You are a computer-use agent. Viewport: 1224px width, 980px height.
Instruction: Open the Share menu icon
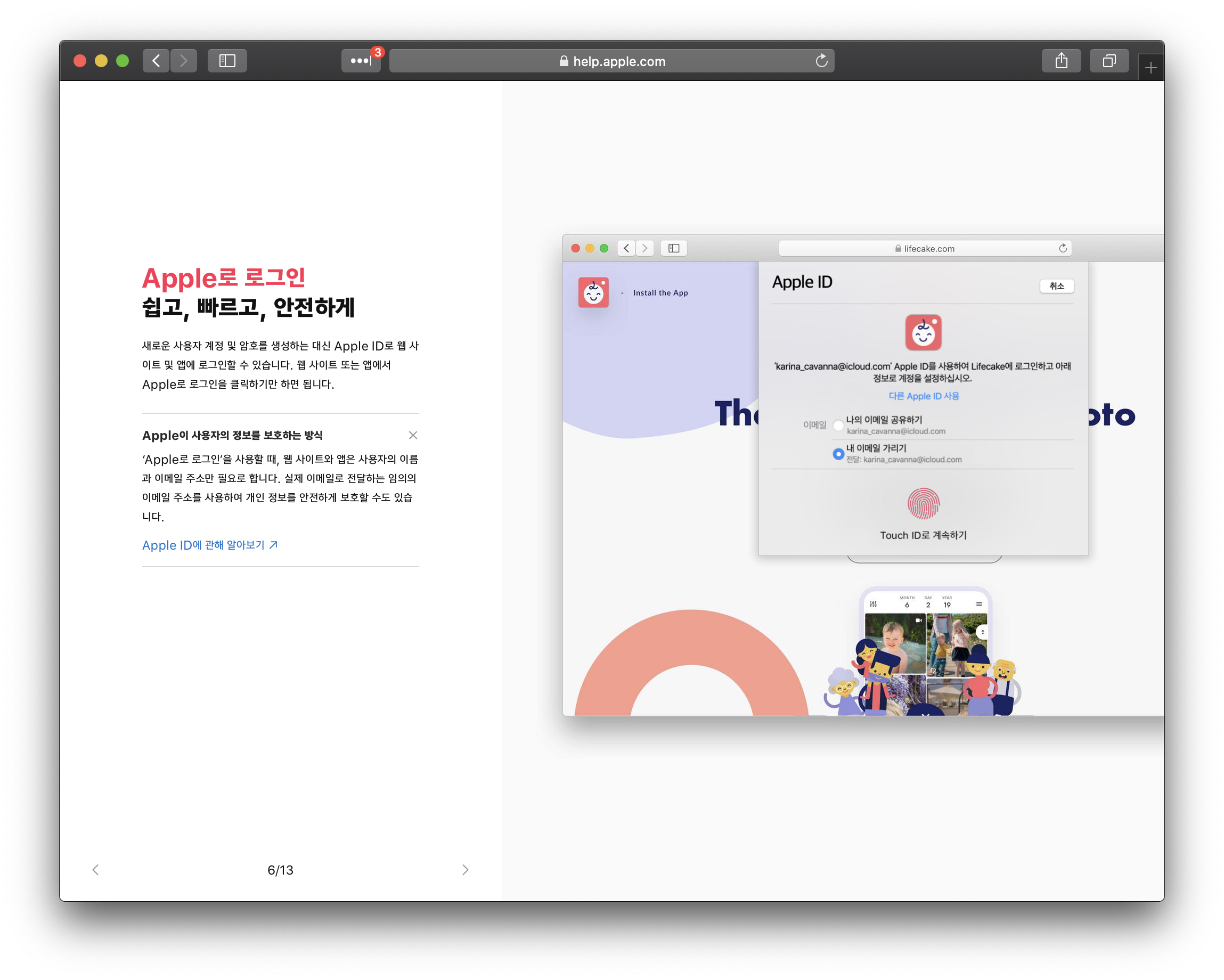pyautogui.click(x=1061, y=61)
